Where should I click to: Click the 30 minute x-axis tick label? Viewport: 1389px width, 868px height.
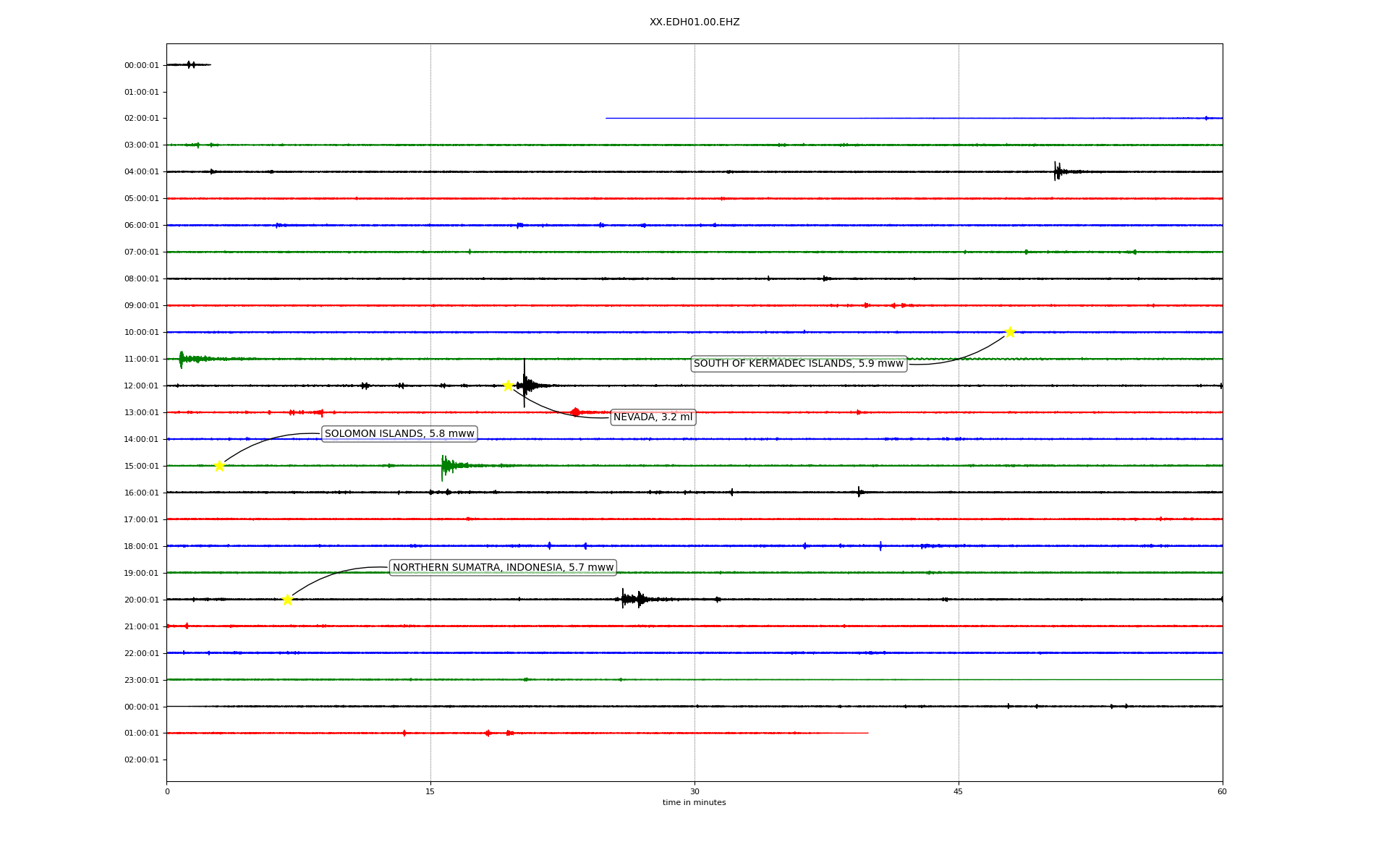click(x=694, y=791)
